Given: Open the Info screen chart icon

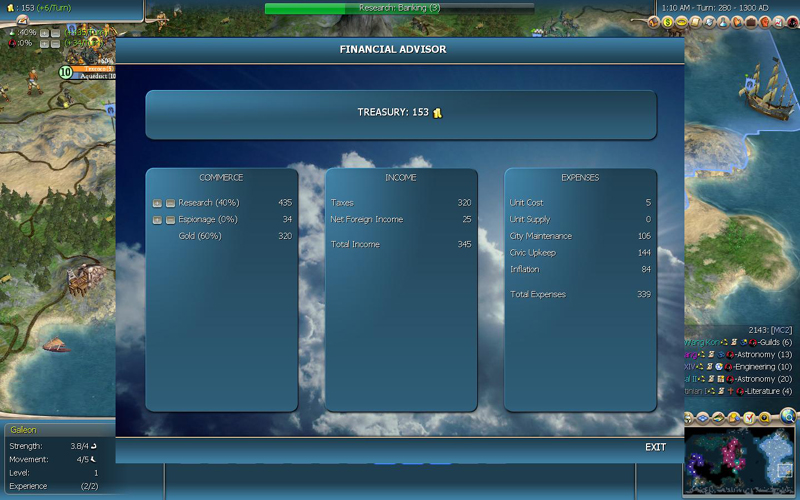Looking at the screenshot, I should [x=779, y=22].
